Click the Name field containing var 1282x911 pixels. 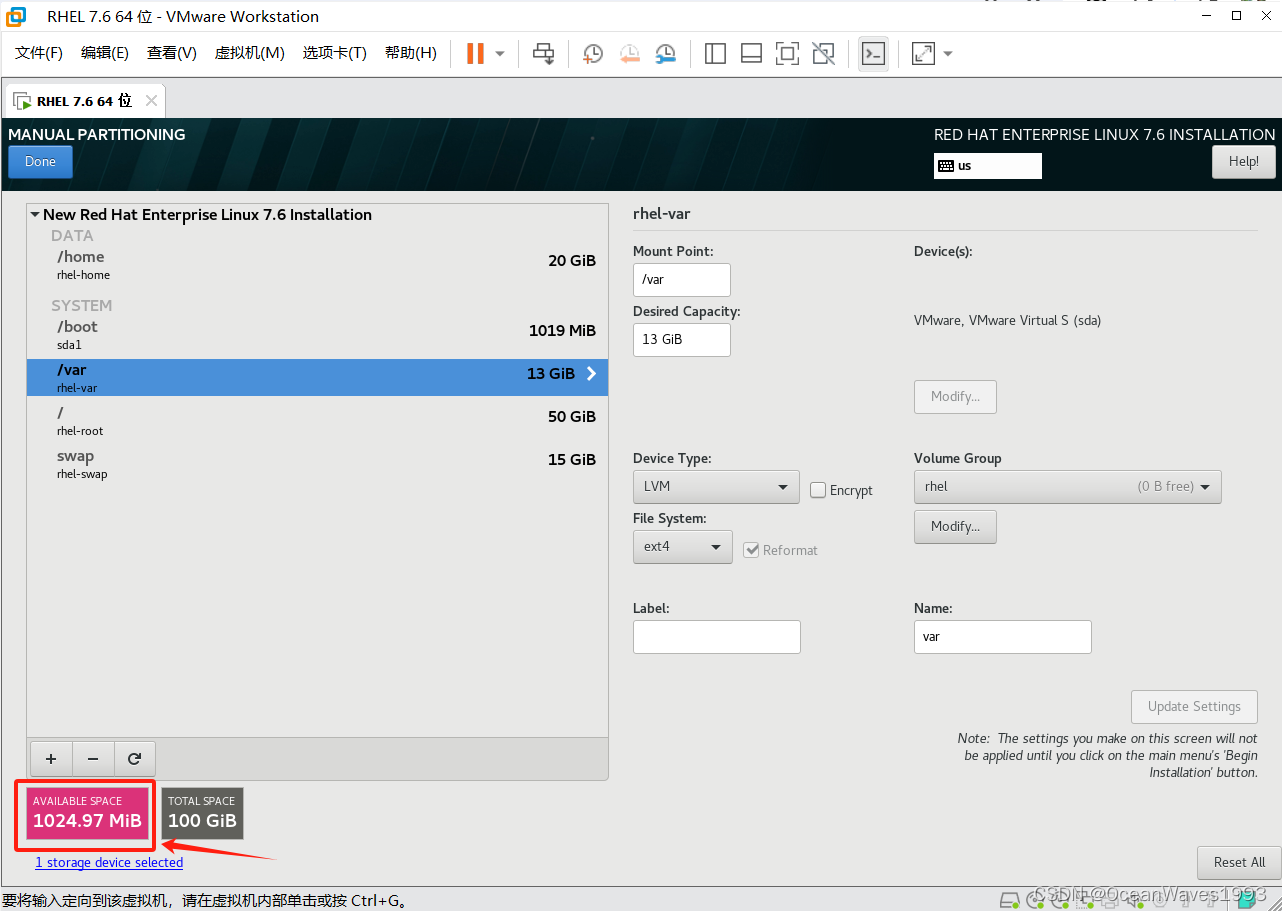click(1003, 637)
